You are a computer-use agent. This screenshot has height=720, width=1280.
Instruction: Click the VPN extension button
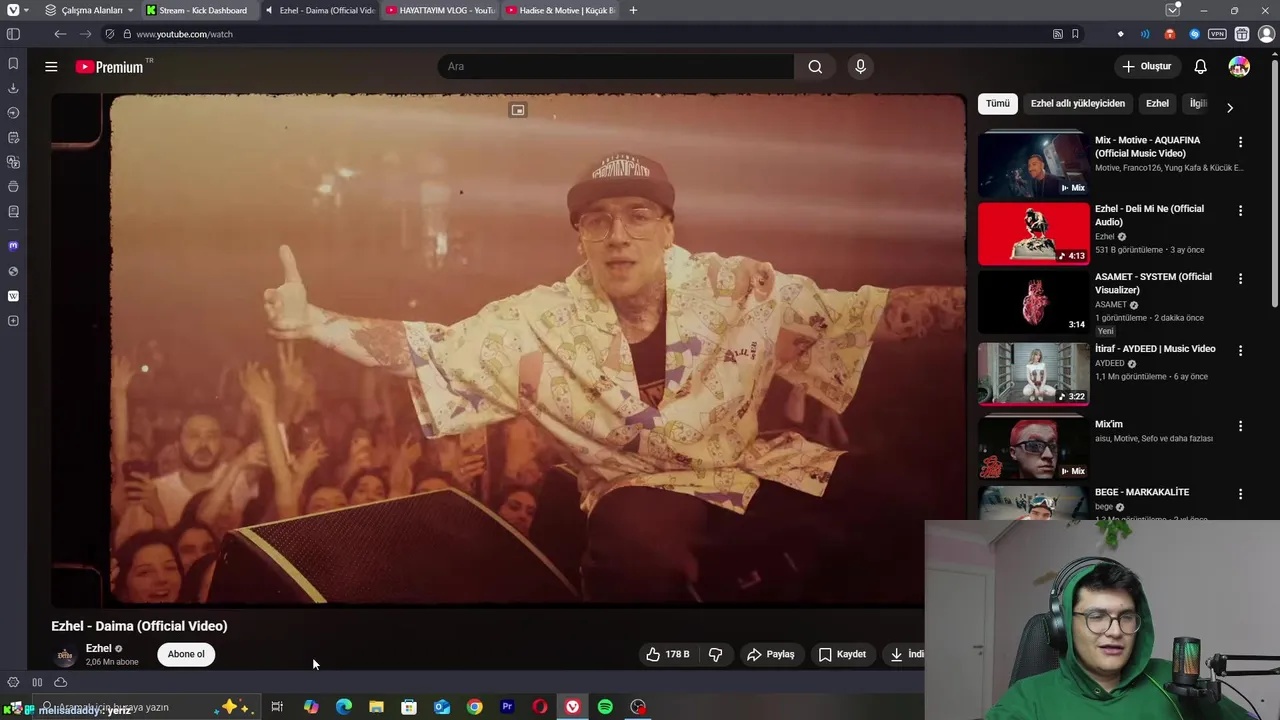click(1217, 34)
